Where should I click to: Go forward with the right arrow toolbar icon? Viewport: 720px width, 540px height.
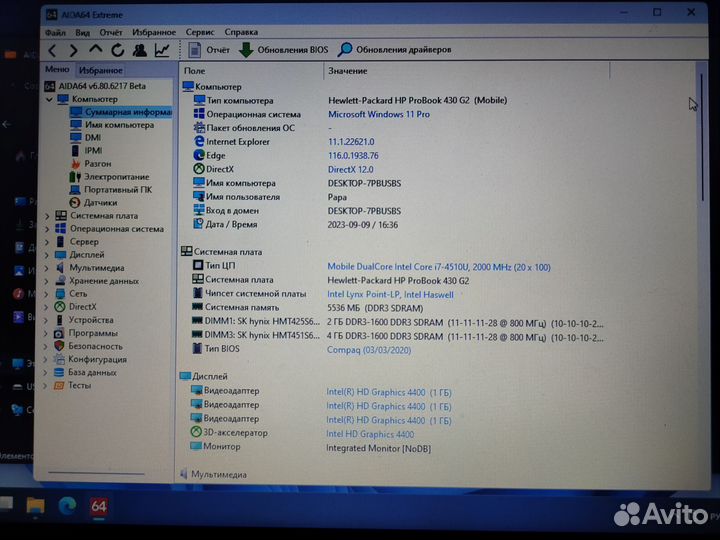73,50
